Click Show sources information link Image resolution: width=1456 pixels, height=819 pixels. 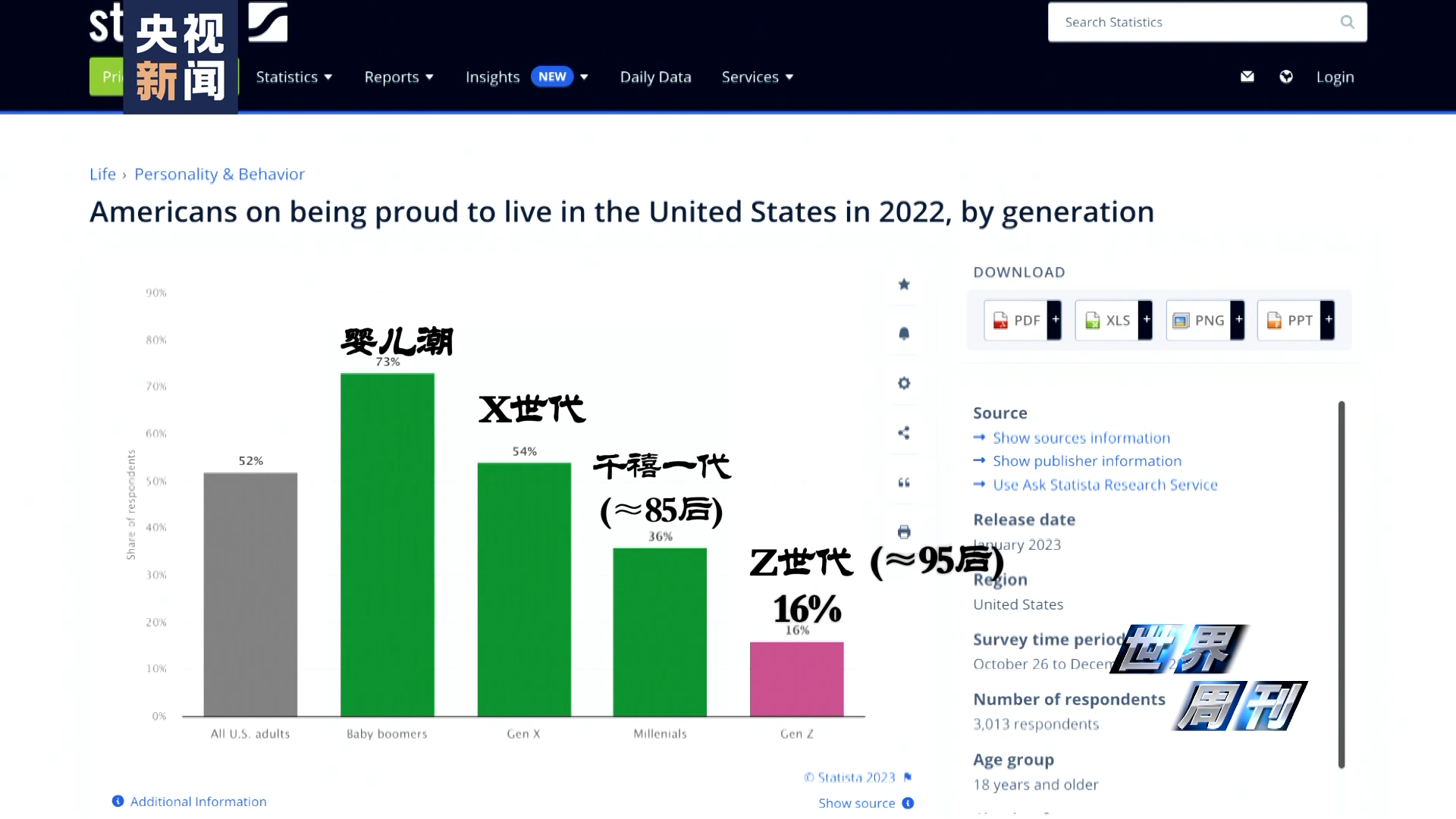pos(1081,438)
